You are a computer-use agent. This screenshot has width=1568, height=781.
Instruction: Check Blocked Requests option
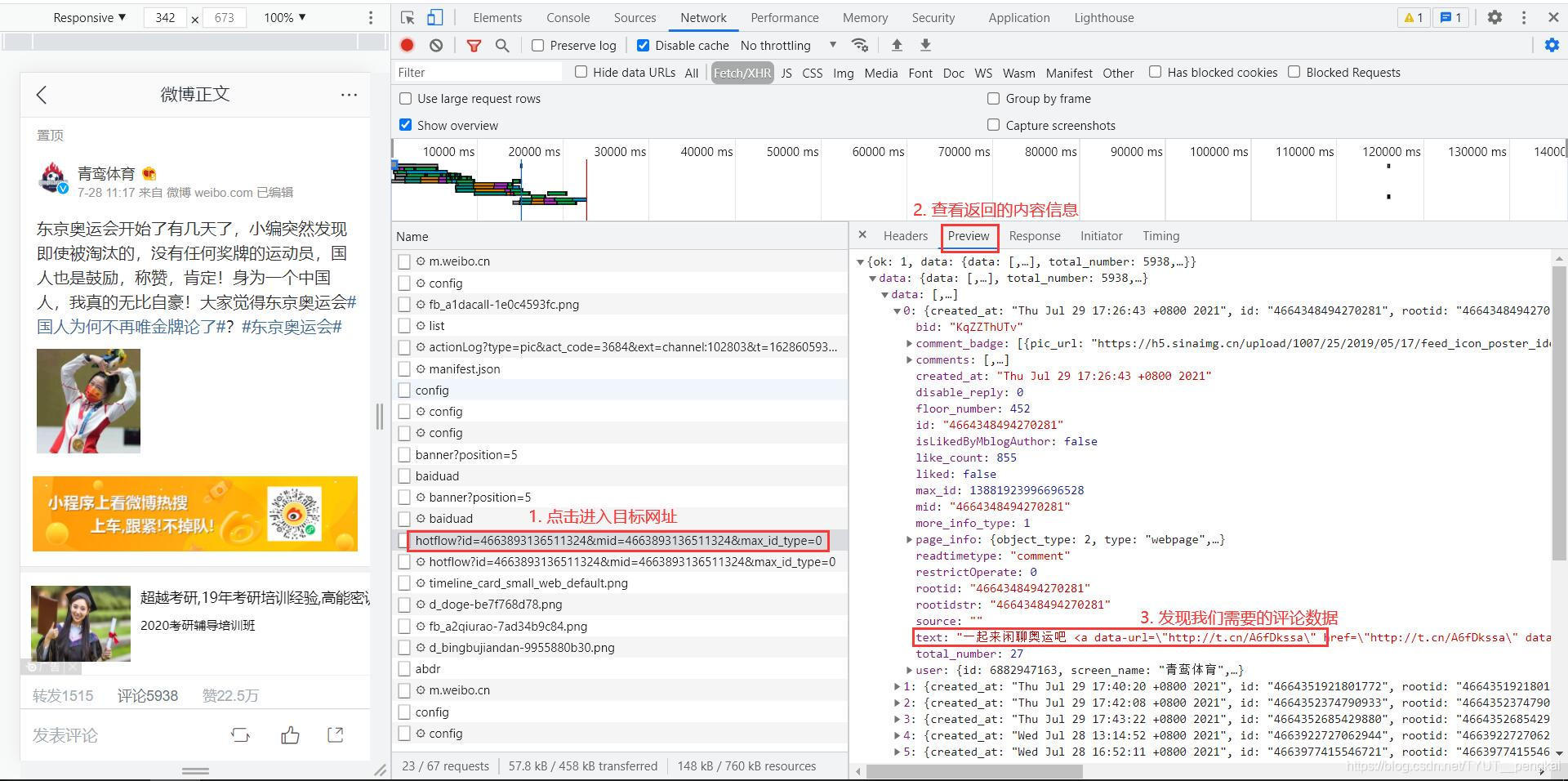1294,72
